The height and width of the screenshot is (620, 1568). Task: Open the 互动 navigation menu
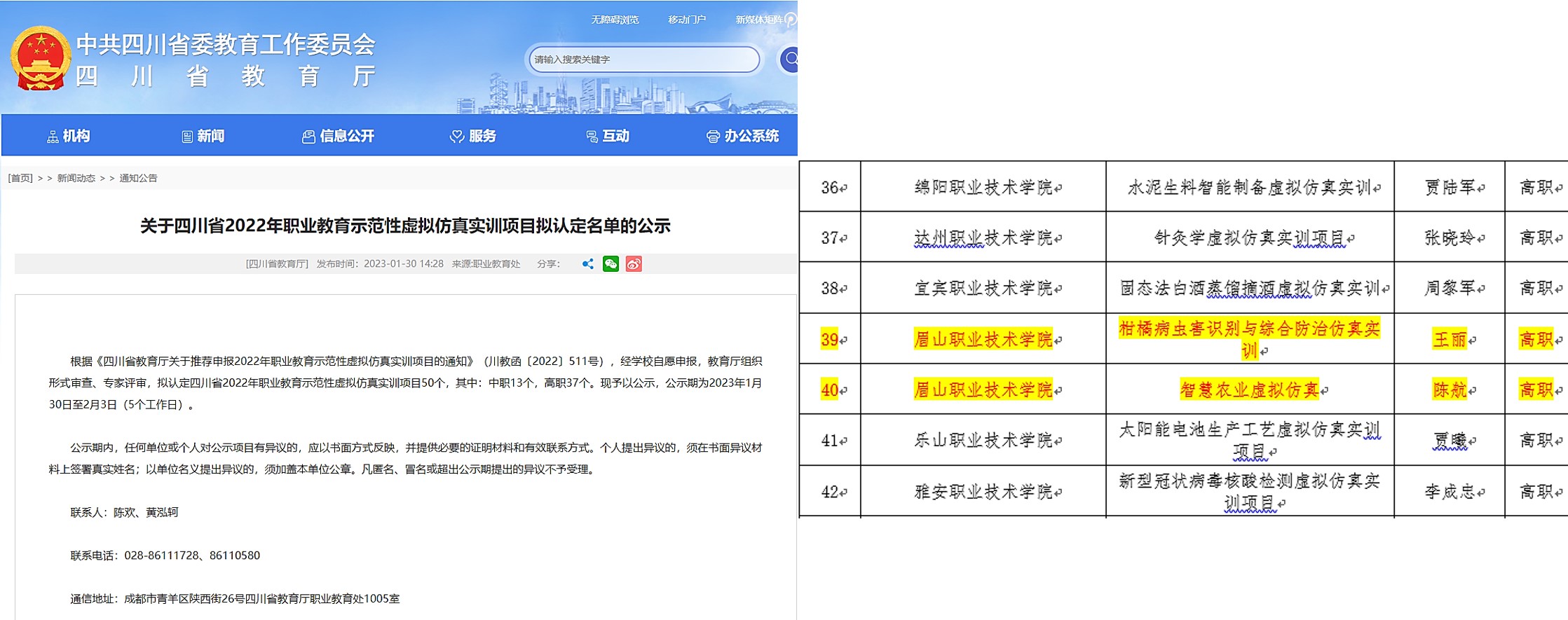click(x=608, y=136)
